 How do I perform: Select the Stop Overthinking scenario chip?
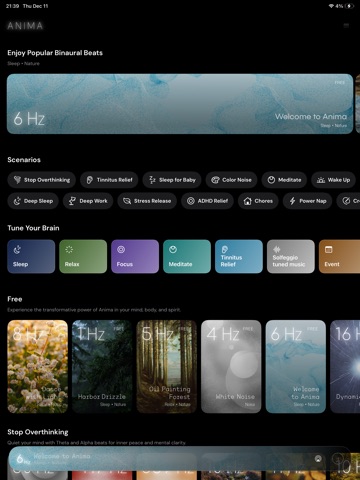[42, 180]
